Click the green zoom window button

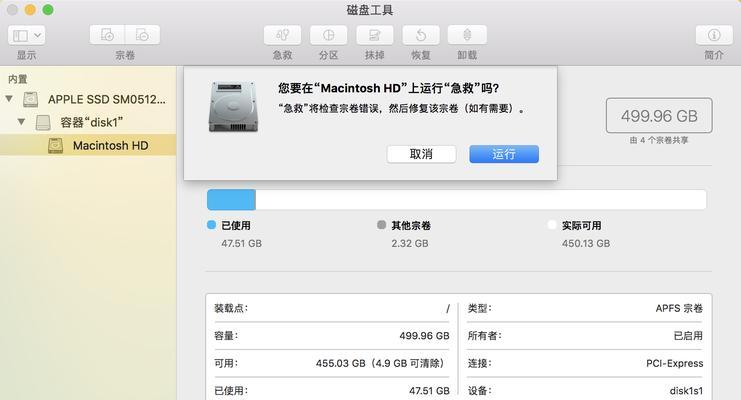48,9
